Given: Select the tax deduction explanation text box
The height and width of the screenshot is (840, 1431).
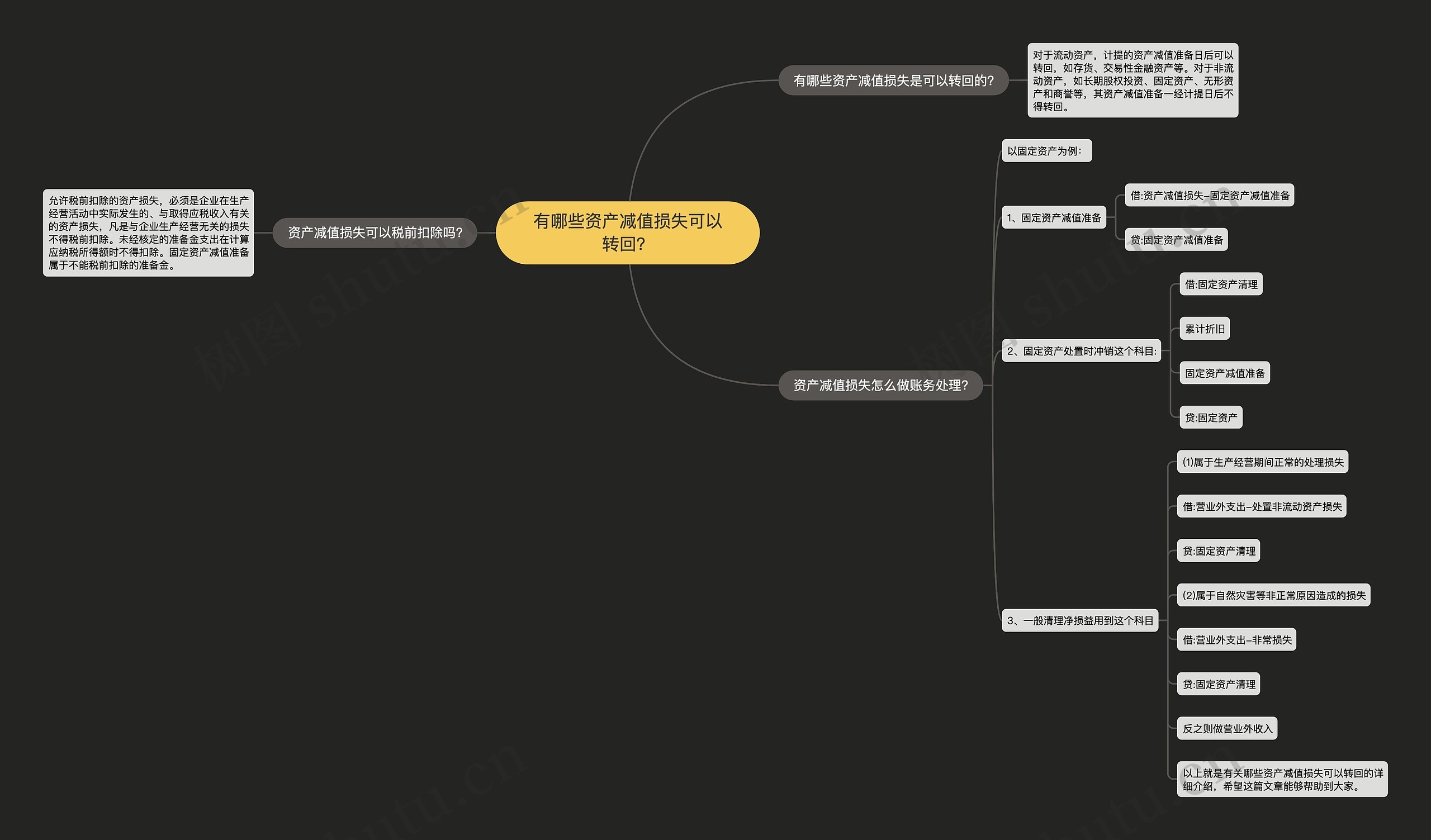Looking at the screenshot, I should 148,232.
